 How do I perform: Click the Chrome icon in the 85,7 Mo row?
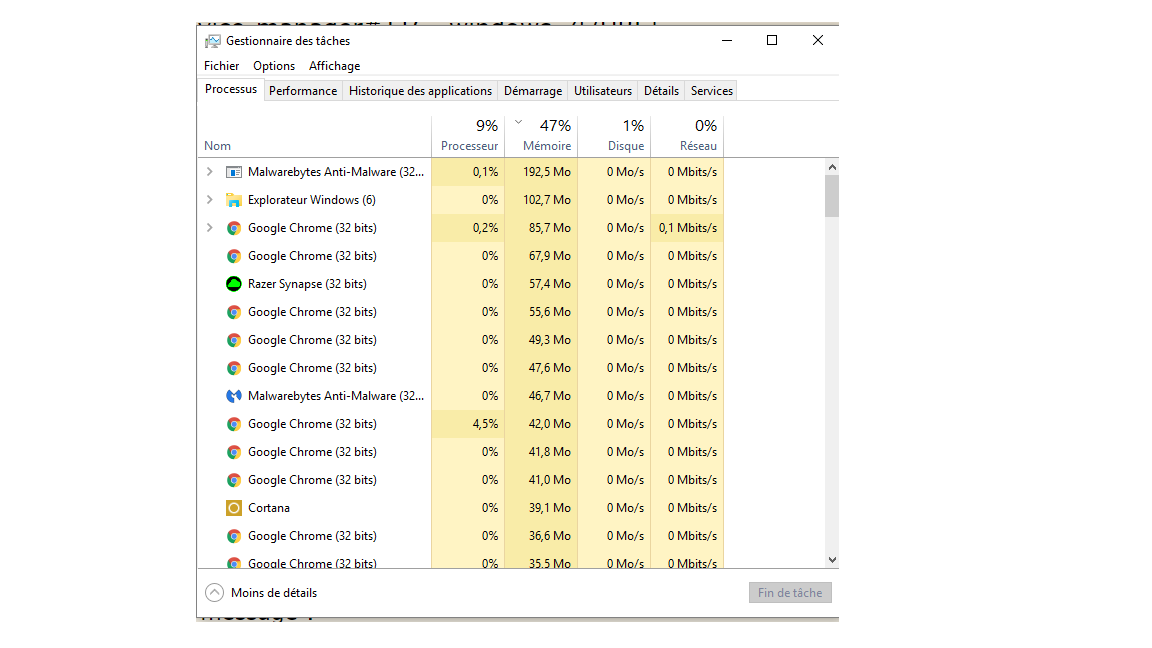234,228
